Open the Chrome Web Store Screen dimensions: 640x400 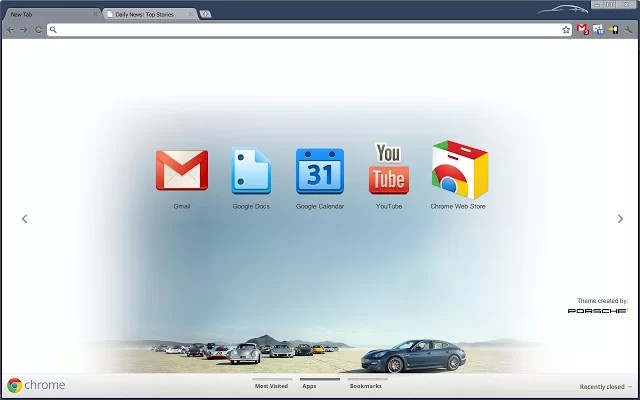(x=458, y=171)
